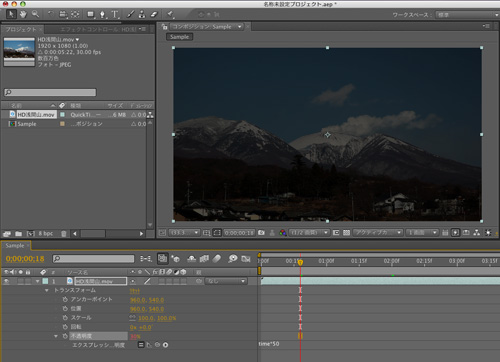Toggle scale constrain proportions link
This screenshot has width=500, height=362.
coord(132,318)
